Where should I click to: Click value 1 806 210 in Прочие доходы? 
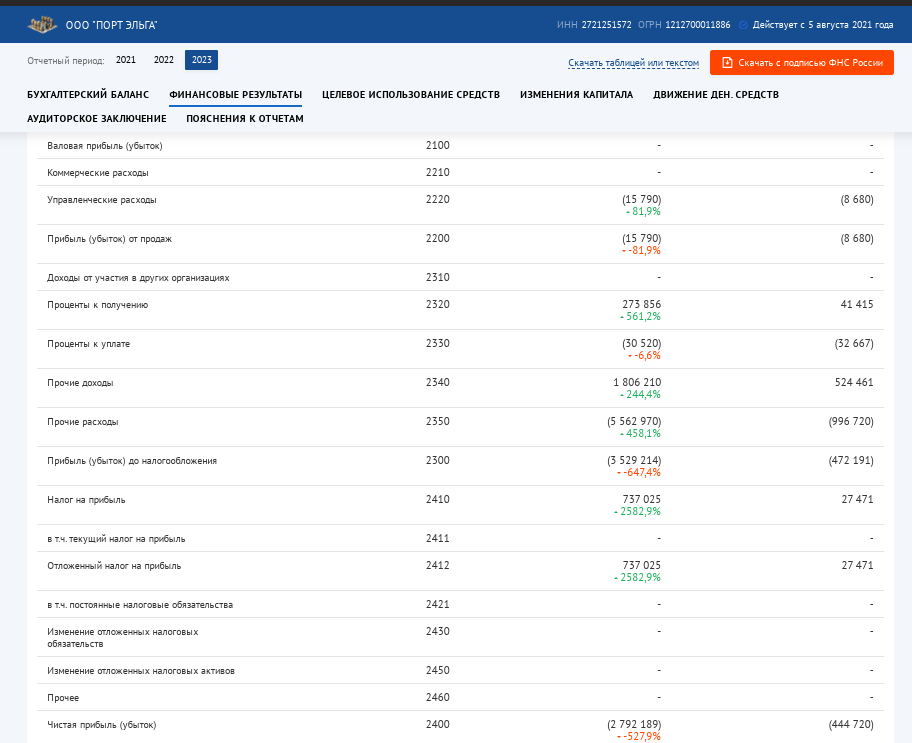(637, 382)
